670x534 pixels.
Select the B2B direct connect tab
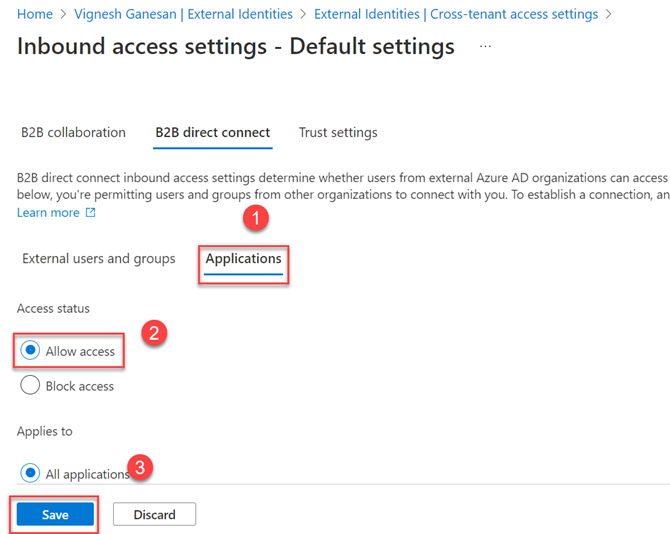pos(212,132)
